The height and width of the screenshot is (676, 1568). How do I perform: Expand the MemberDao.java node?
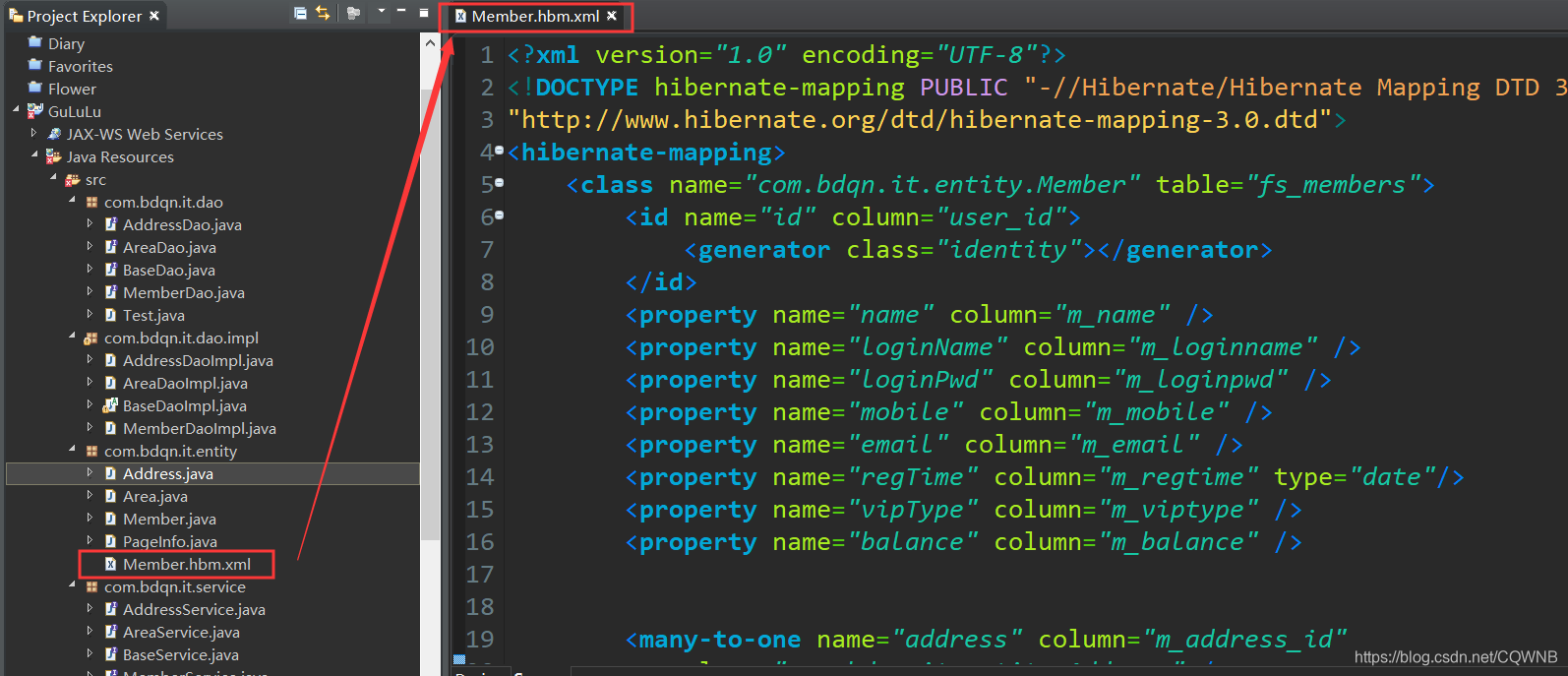pos(90,291)
